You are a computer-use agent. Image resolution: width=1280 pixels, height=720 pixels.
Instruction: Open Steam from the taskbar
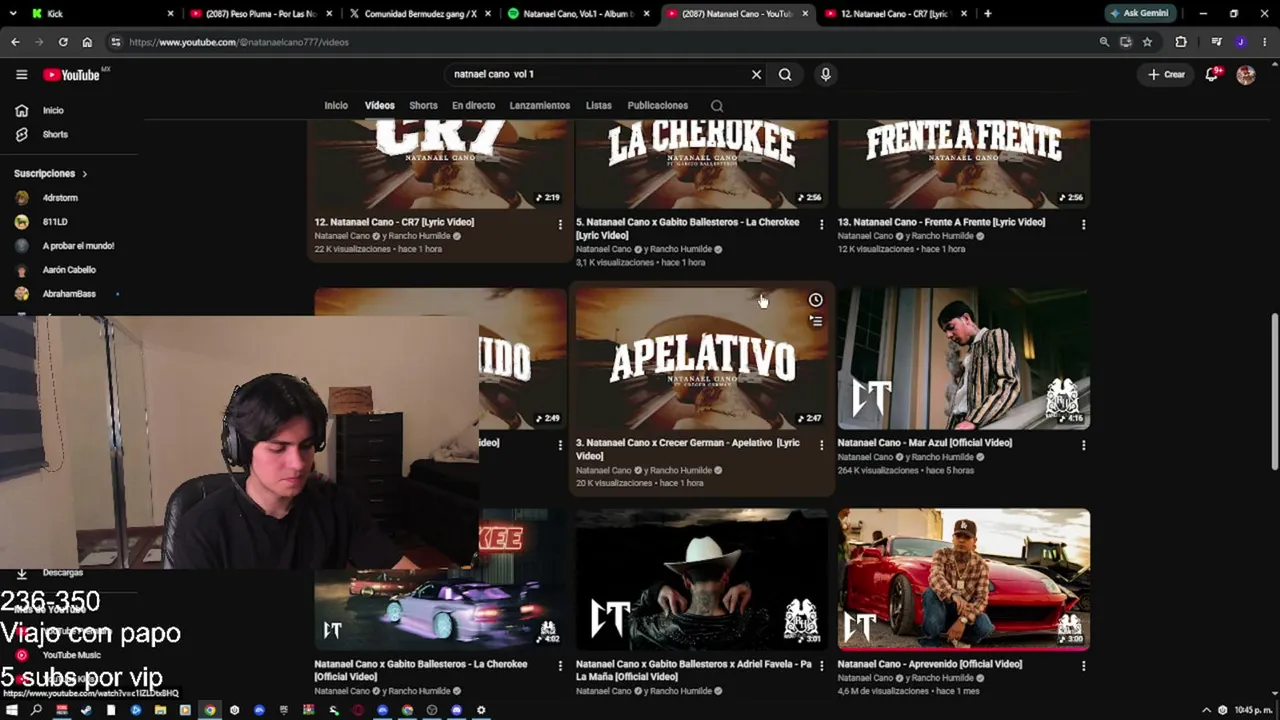(86, 710)
